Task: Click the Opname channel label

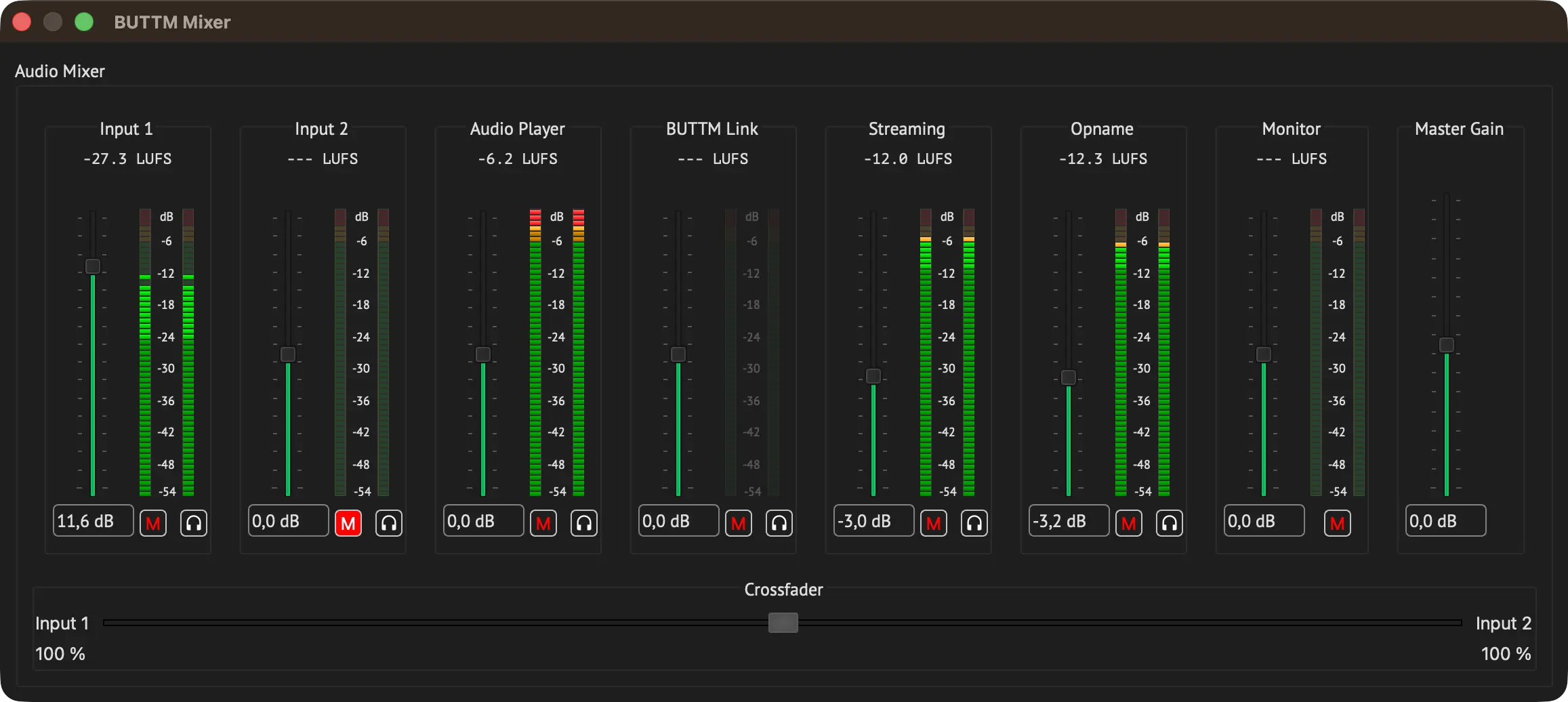Action: [1102, 129]
